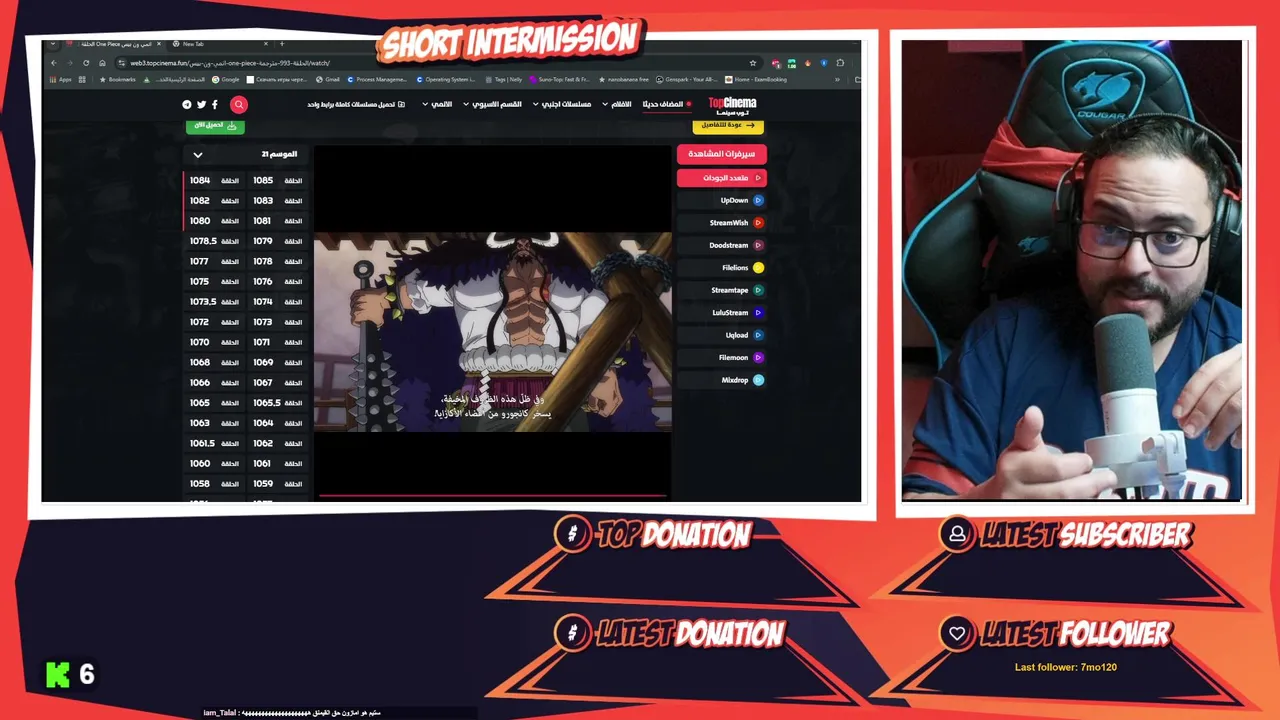1280x720 pixels.
Task: Select the Filelions yellow server icon
Action: click(x=758, y=268)
